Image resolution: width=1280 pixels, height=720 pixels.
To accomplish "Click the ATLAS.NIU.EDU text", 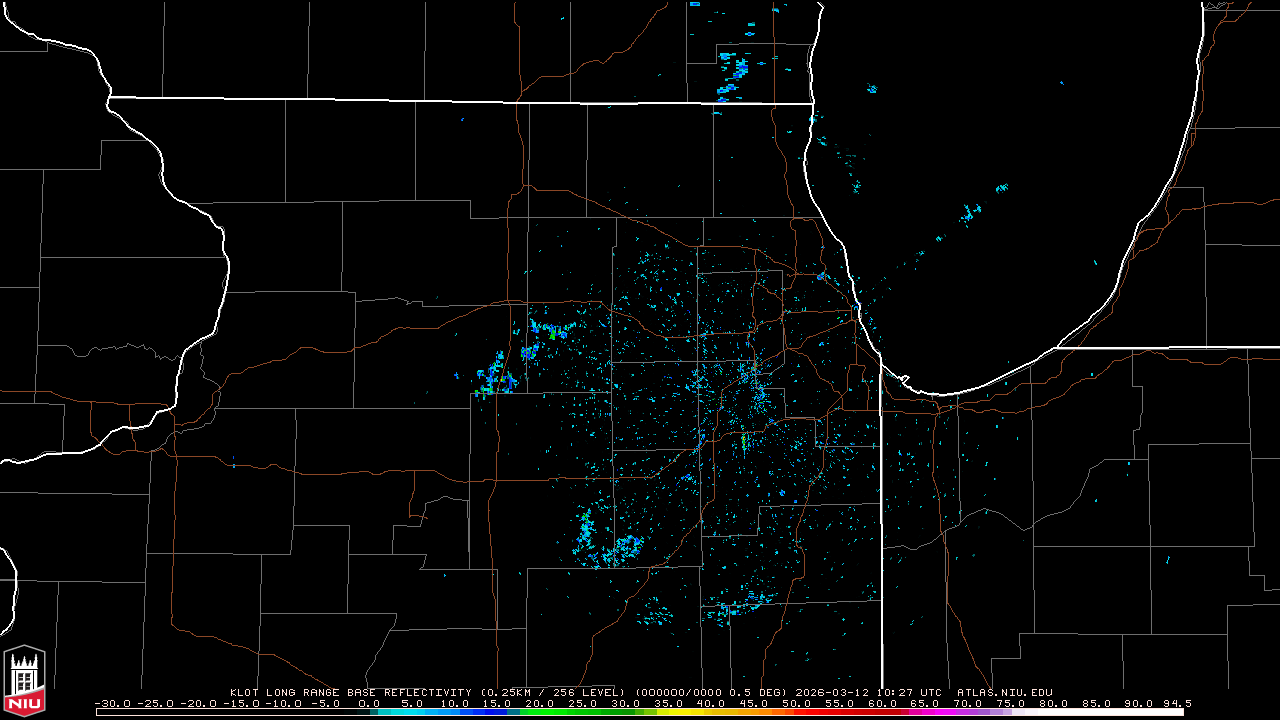I will coord(1005,692).
